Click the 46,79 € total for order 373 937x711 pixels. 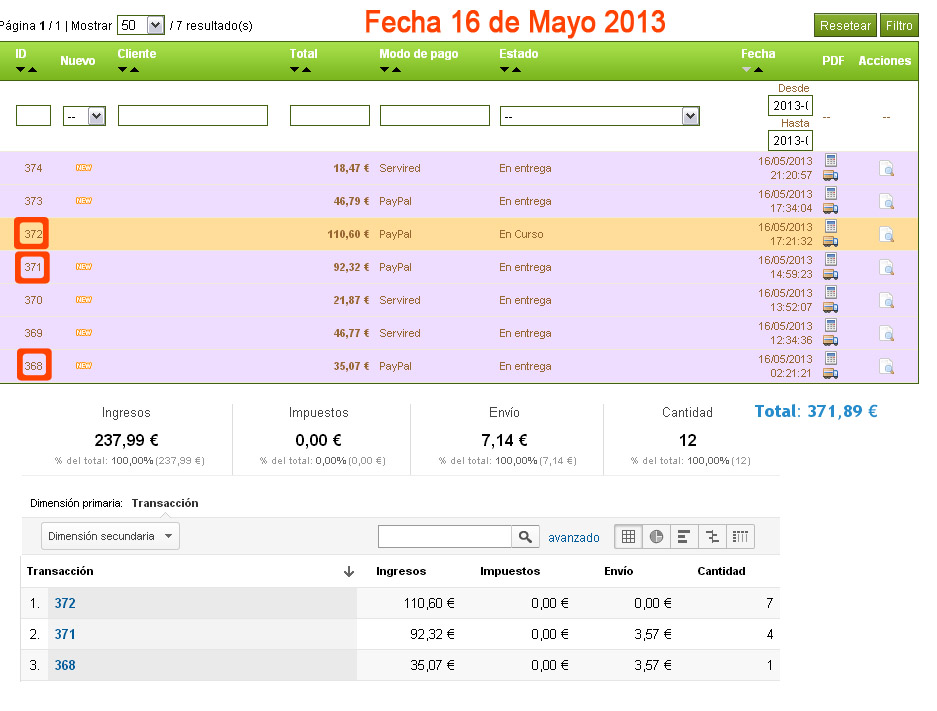351,201
